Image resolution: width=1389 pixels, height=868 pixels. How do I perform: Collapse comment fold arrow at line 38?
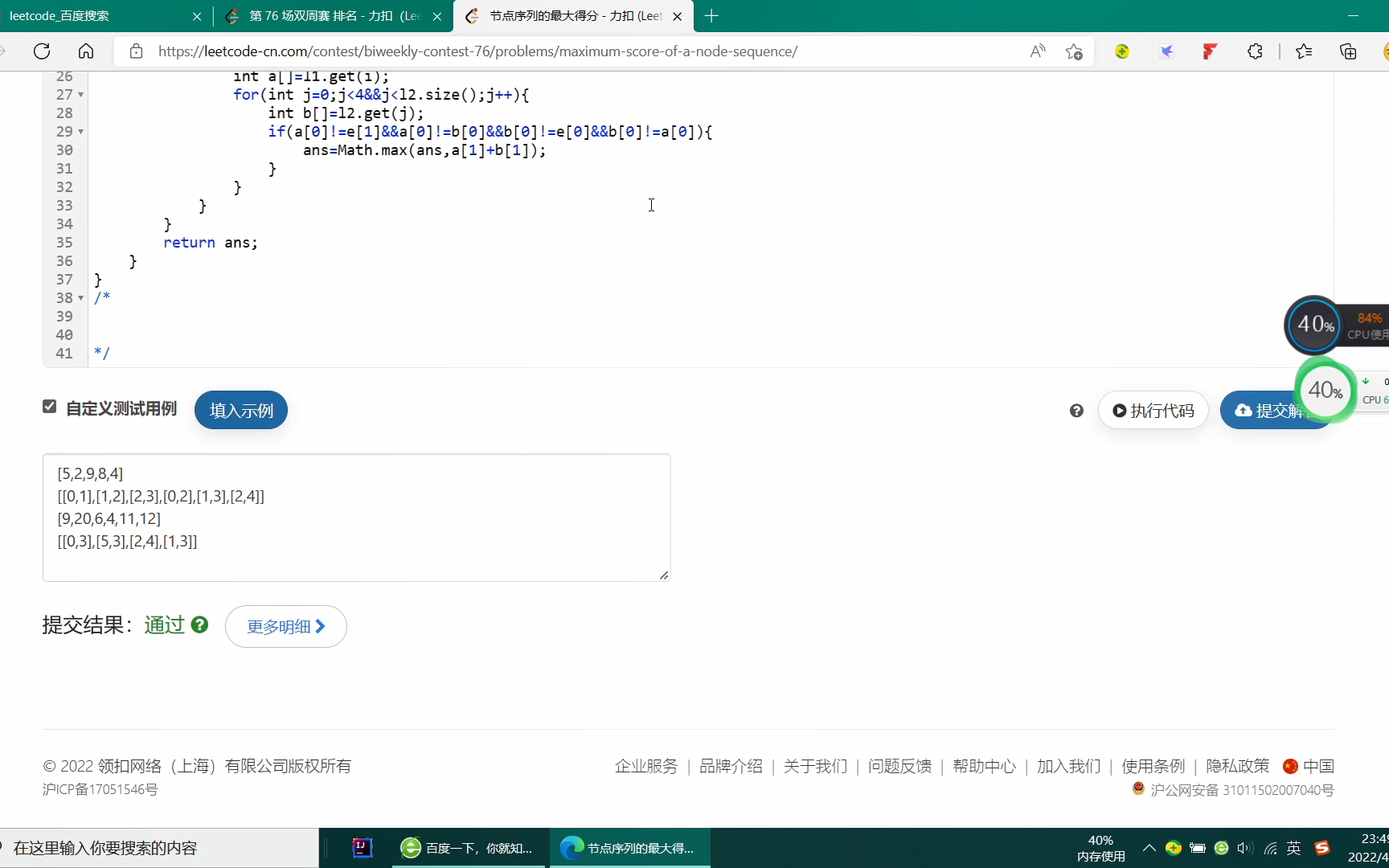80,298
